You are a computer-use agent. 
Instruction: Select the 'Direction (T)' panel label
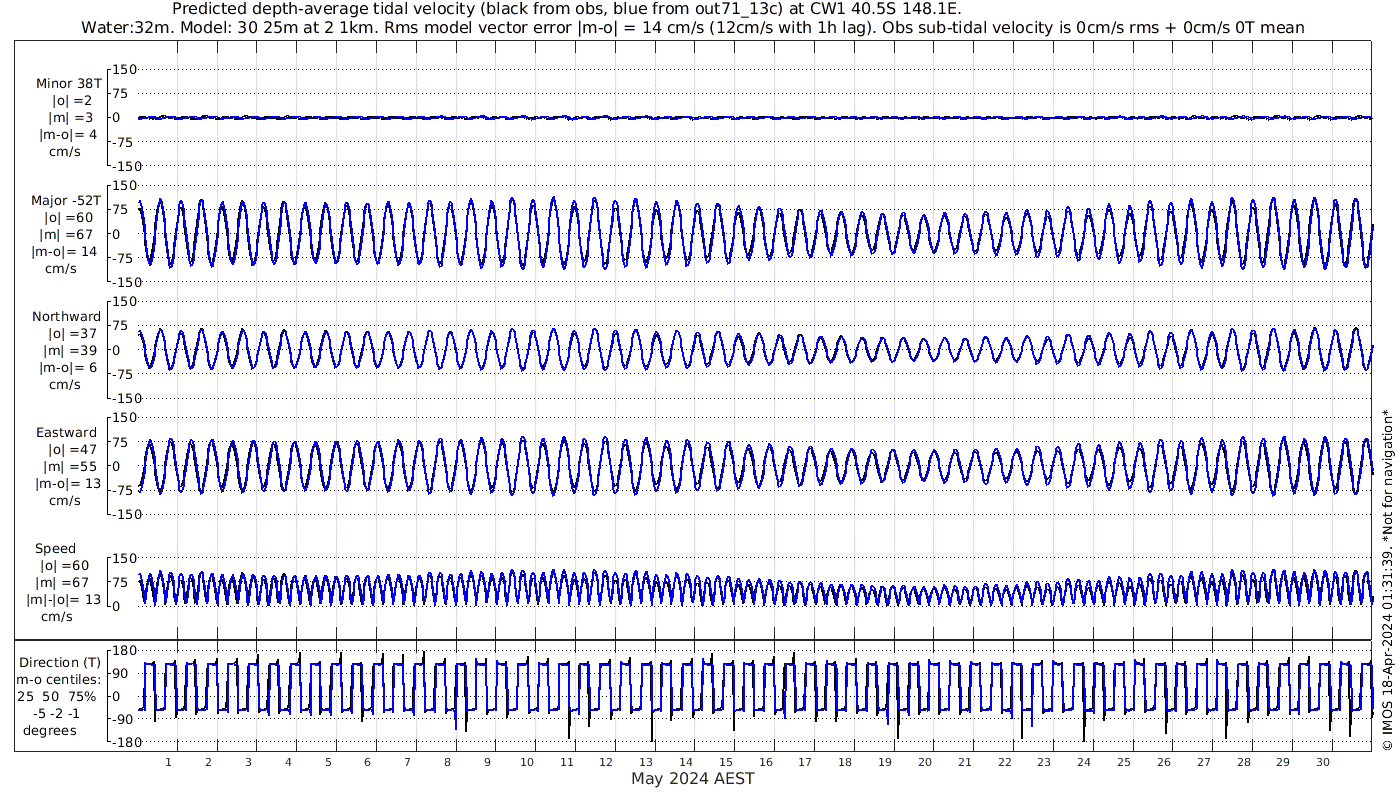click(62, 663)
